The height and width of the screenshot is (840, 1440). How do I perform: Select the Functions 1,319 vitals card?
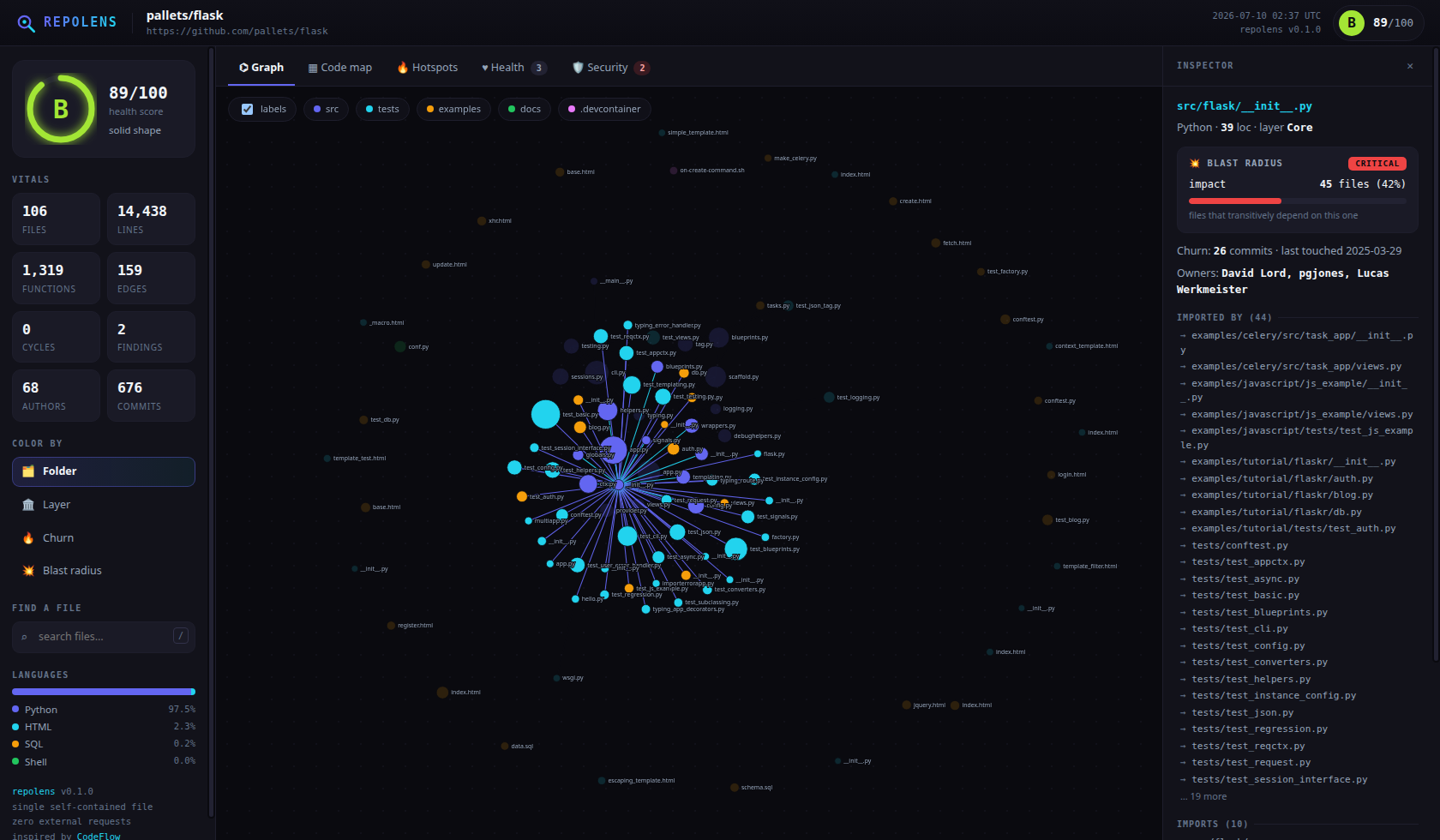pyautogui.click(x=56, y=279)
